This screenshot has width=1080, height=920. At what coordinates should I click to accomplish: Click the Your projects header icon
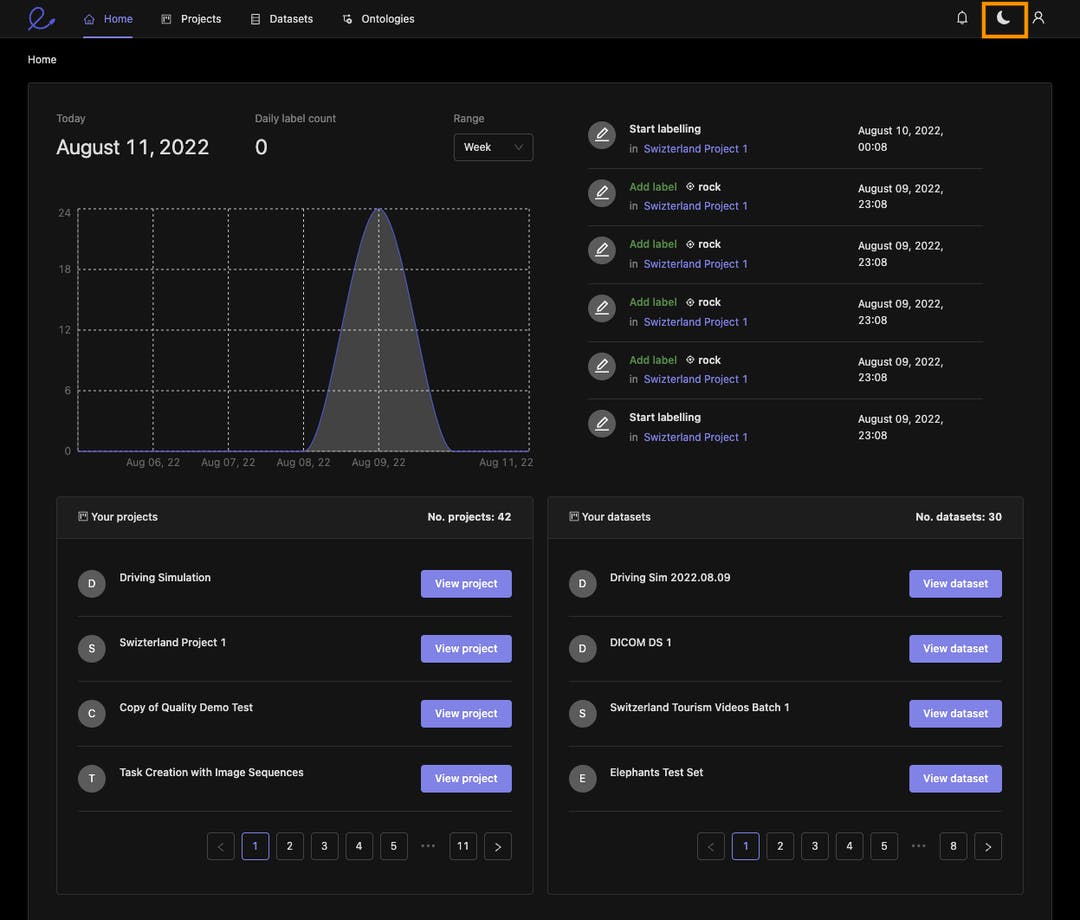[x=83, y=516]
